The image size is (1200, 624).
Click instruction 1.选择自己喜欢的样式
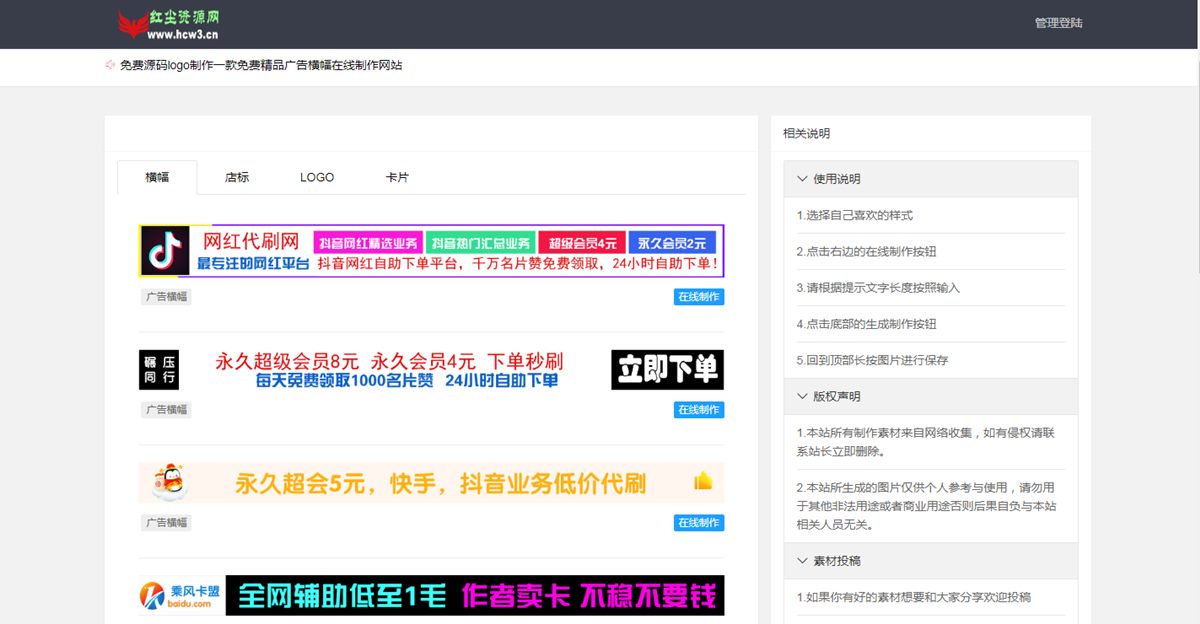pyautogui.click(x=855, y=215)
